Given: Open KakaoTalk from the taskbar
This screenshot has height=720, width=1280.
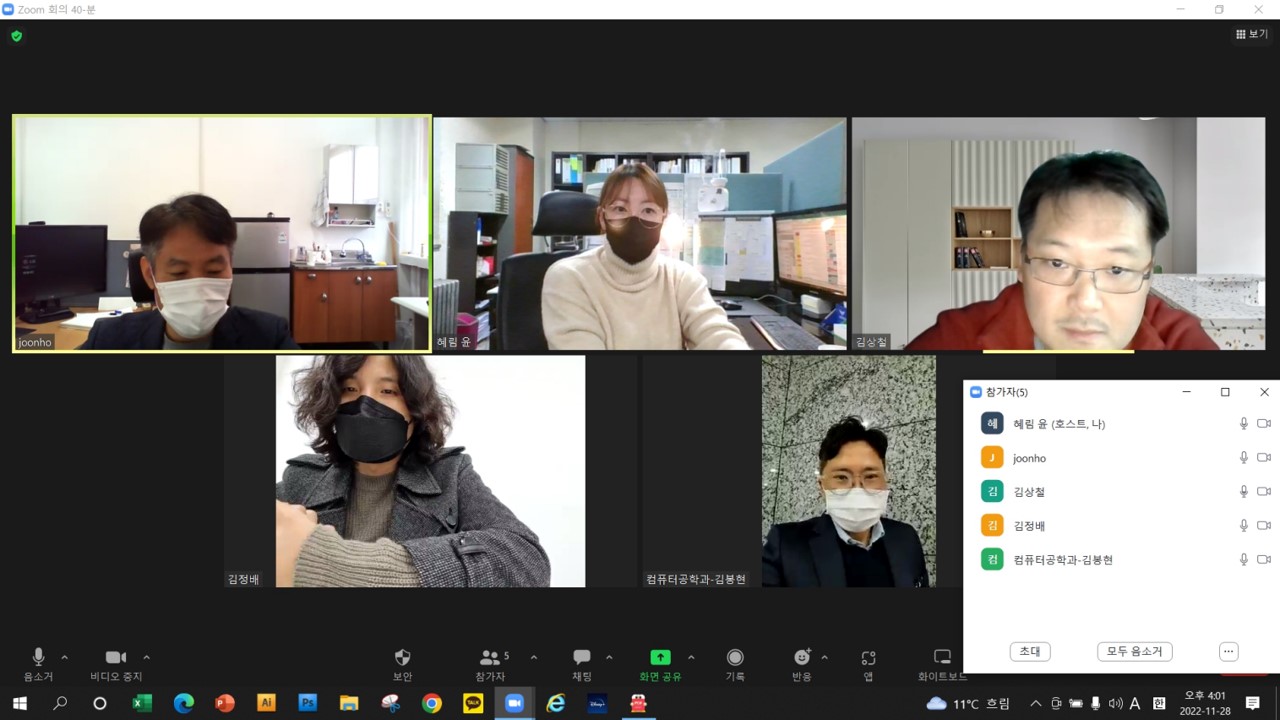Looking at the screenshot, I should (473, 703).
